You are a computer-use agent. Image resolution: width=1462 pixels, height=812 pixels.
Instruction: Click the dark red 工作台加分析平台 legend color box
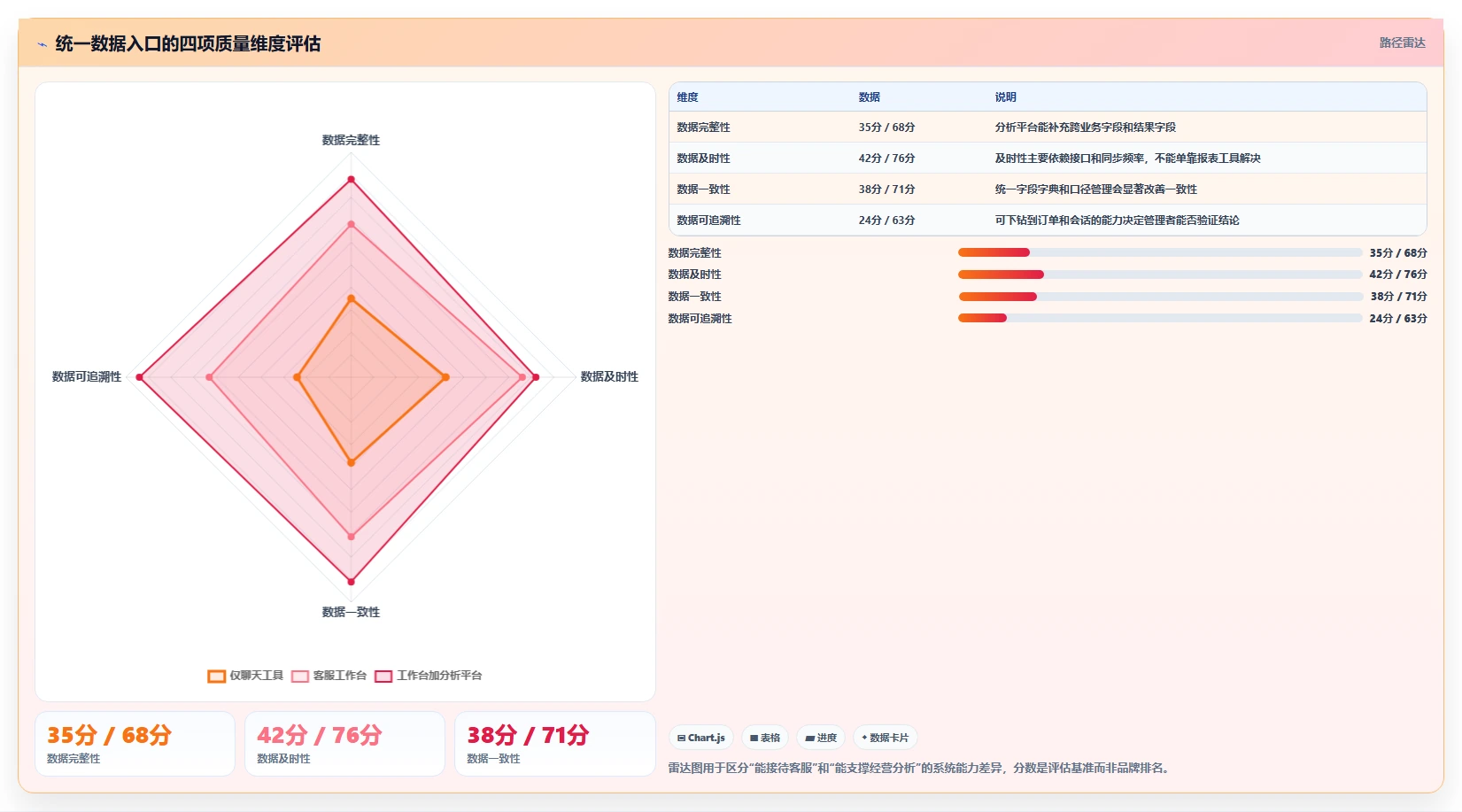click(383, 677)
